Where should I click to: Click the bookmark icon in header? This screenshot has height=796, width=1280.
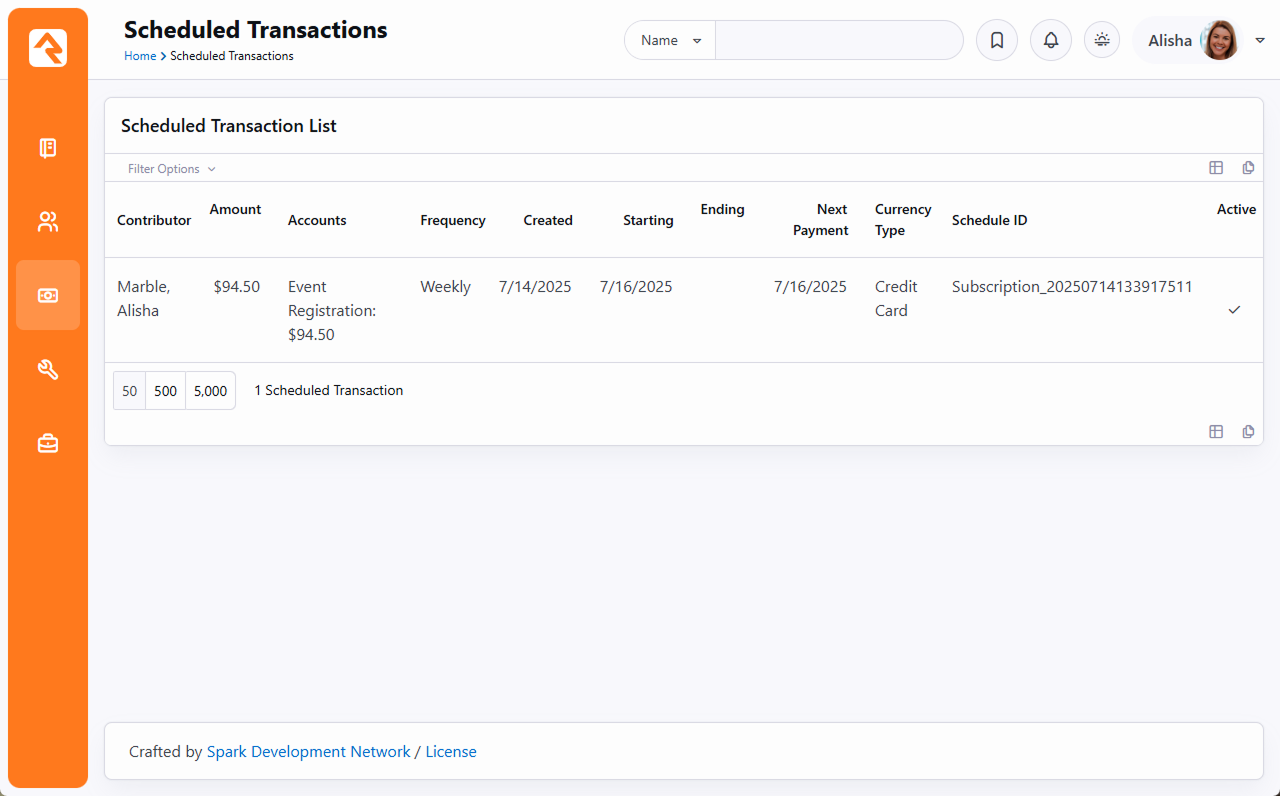(996, 41)
